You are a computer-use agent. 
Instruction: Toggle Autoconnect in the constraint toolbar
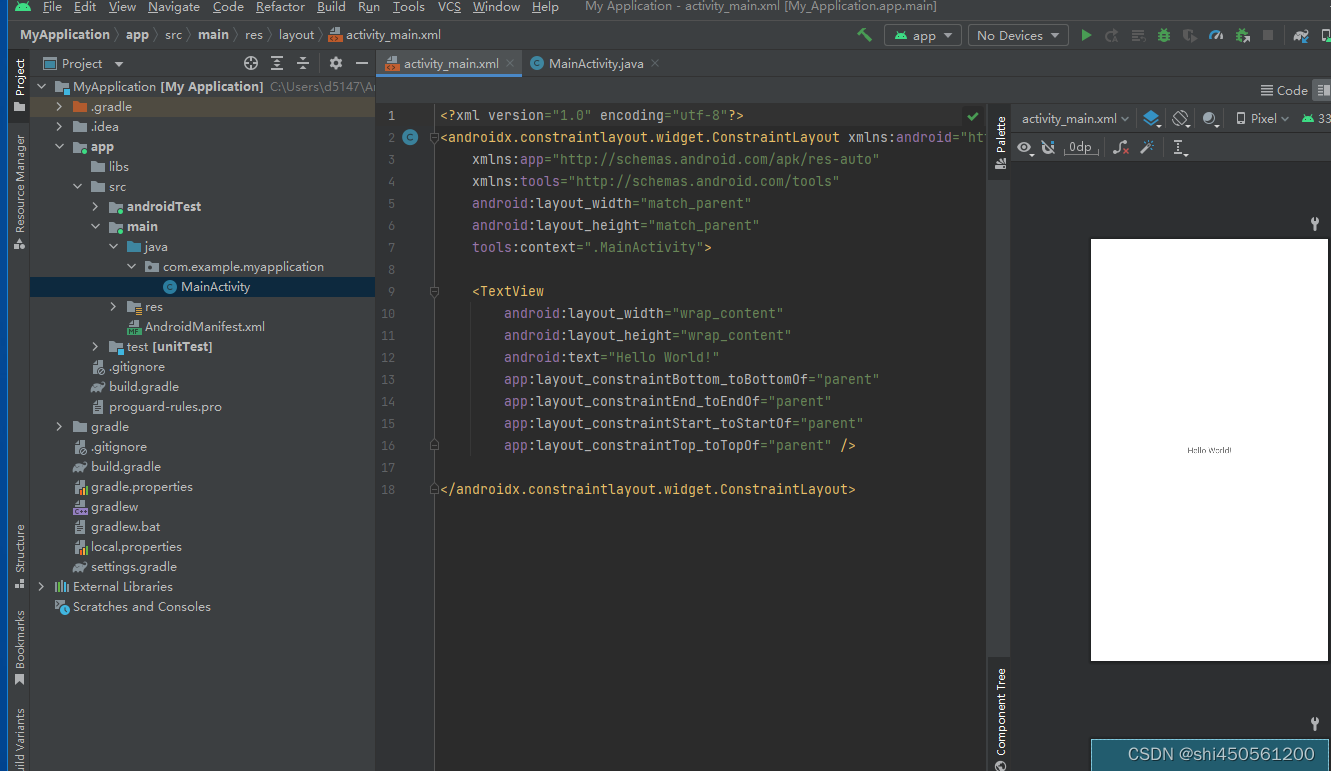1047,147
